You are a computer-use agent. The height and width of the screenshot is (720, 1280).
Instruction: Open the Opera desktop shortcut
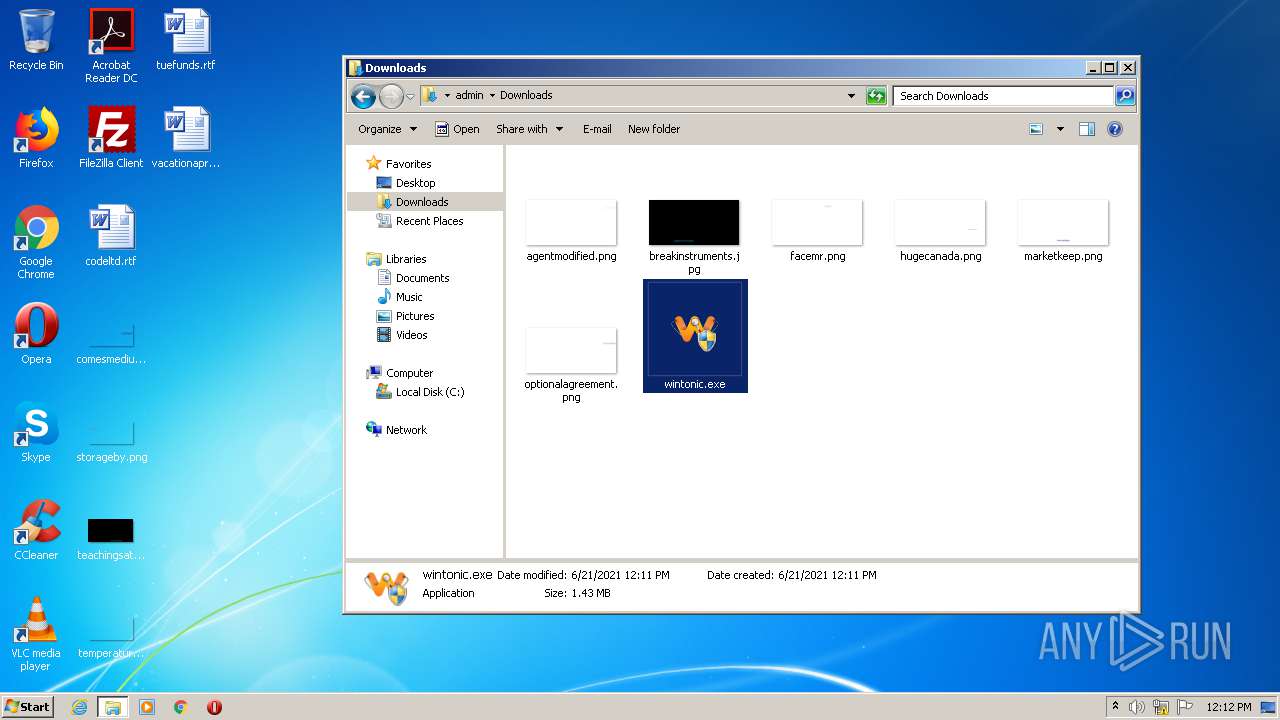coord(36,334)
